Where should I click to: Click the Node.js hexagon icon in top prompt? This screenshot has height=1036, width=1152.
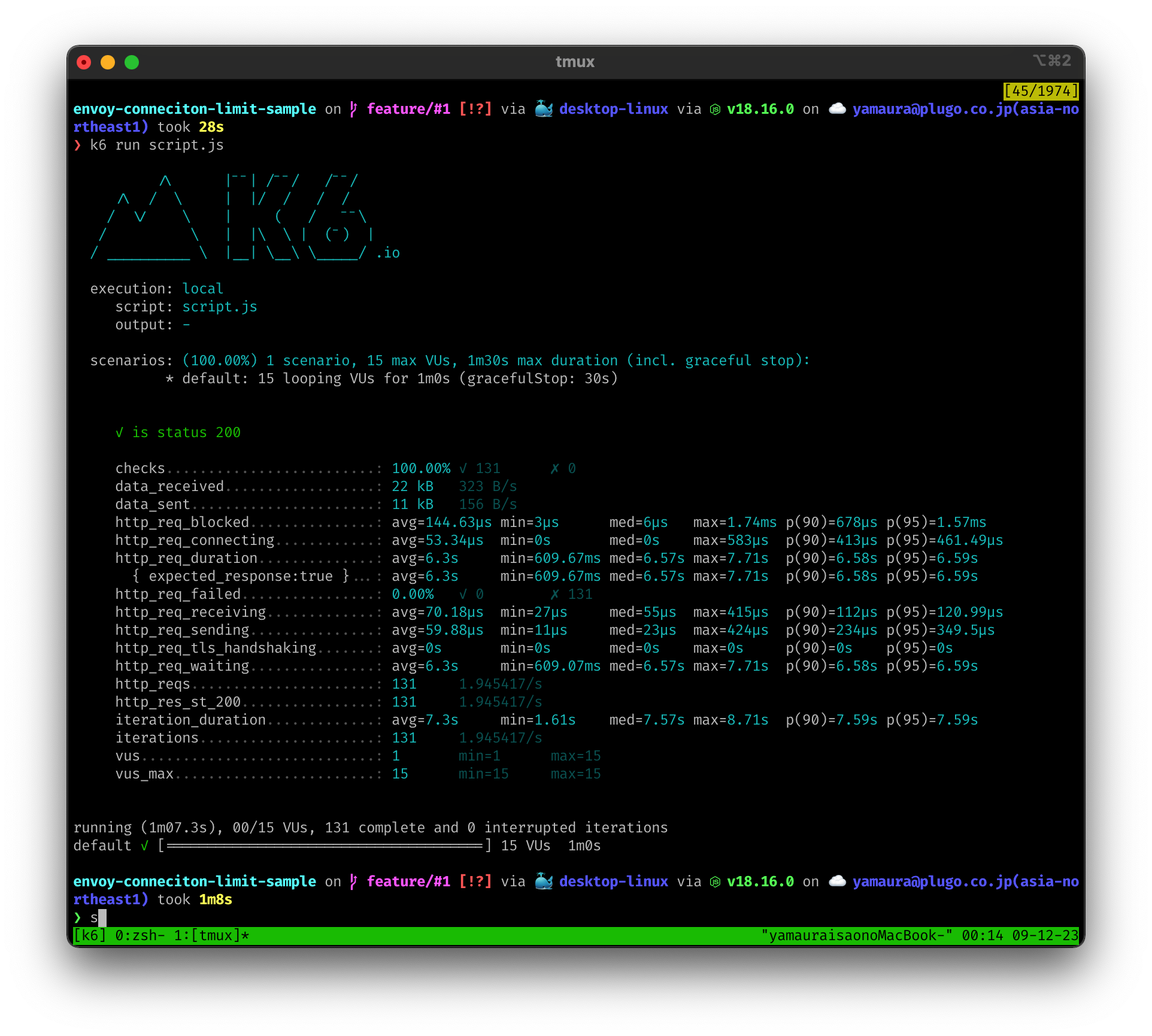point(715,109)
